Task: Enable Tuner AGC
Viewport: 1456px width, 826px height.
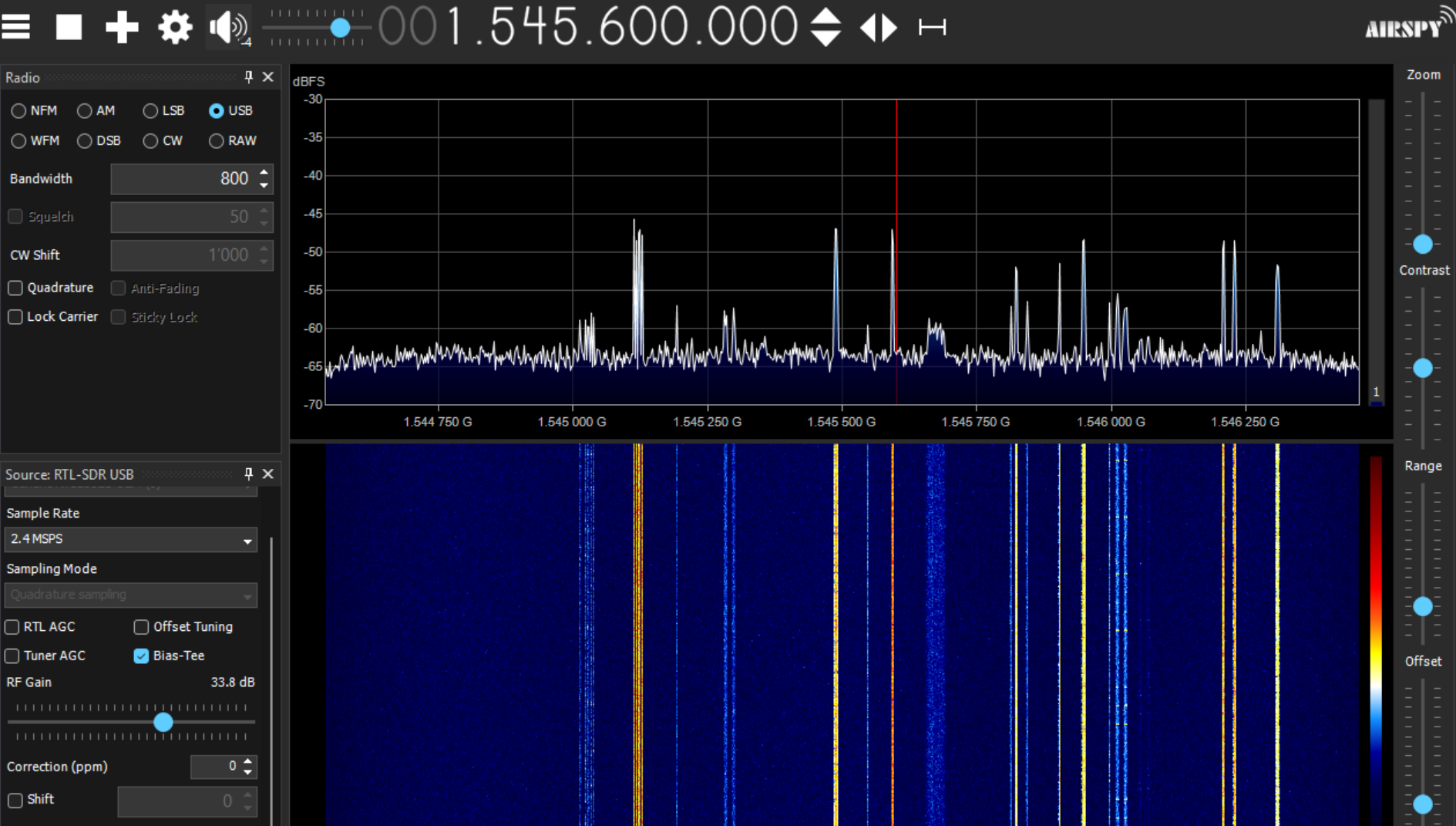Action: 12,656
